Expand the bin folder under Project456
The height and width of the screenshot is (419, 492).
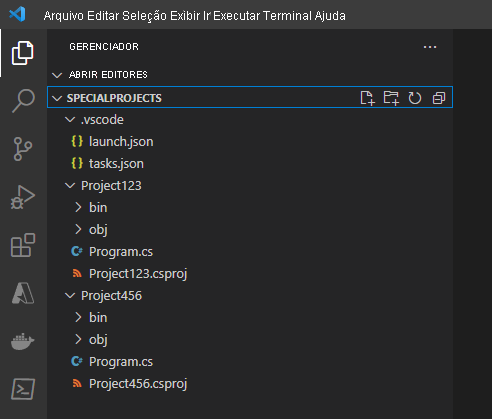coord(78,317)
